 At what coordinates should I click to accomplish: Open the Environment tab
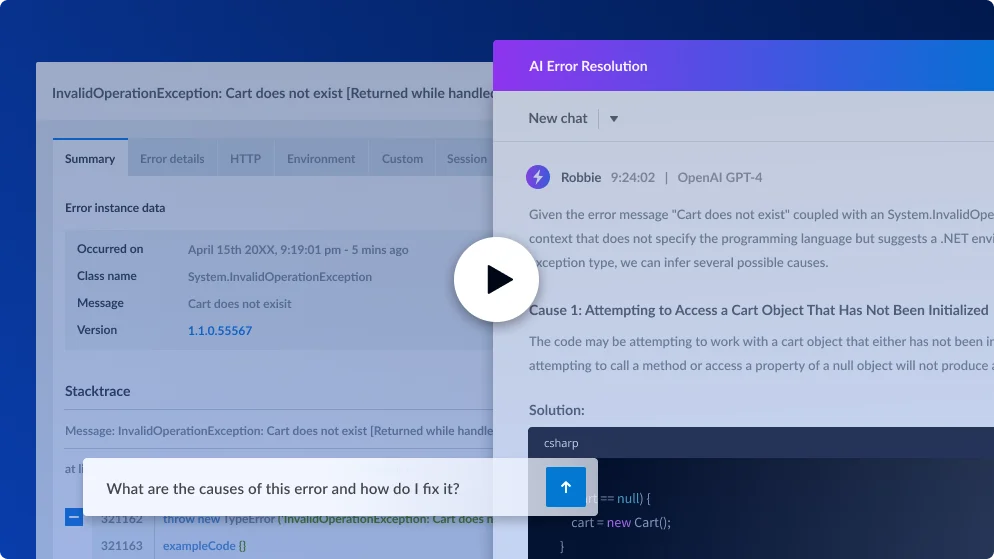(x=321, y=158)
